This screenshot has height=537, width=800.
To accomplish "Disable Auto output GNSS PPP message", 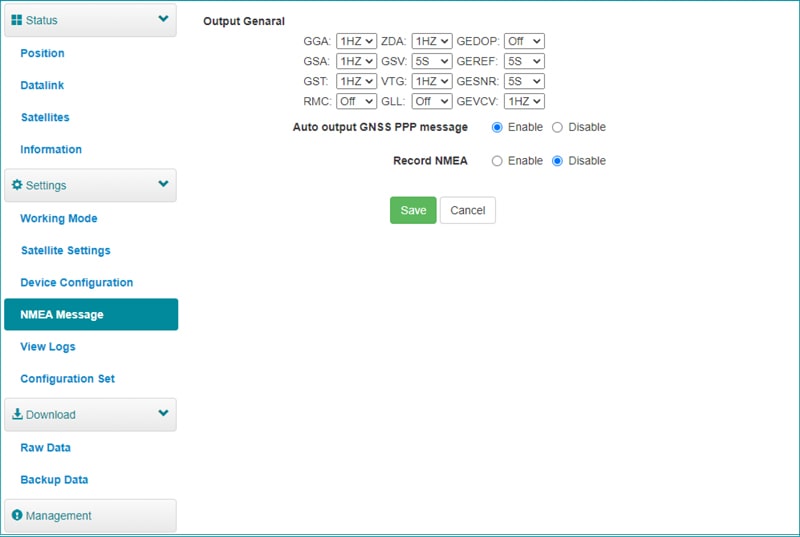I will (558, 128).
